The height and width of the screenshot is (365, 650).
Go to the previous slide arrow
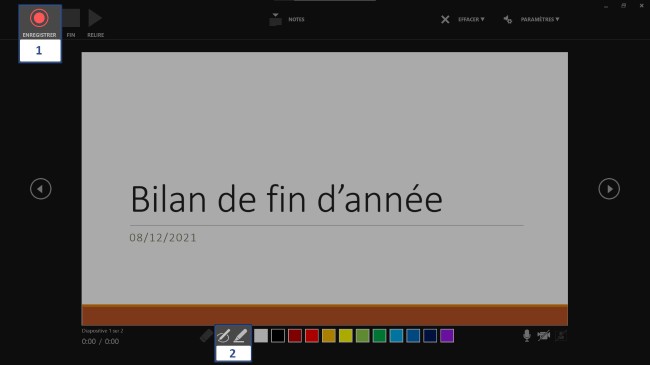coord(41,189)
